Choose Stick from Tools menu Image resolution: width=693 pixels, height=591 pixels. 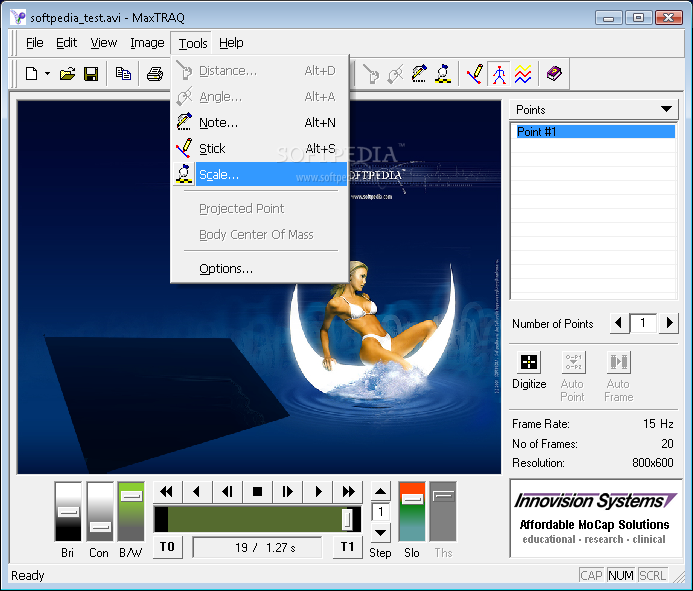pos(260,149)
